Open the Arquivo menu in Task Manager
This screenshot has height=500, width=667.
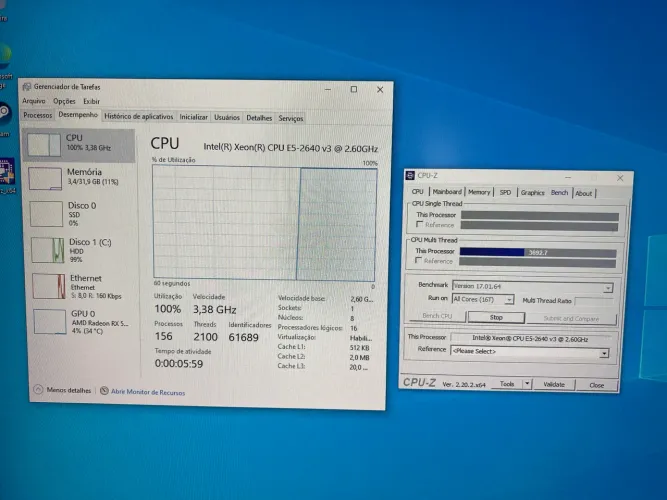[x=34, y=101]
